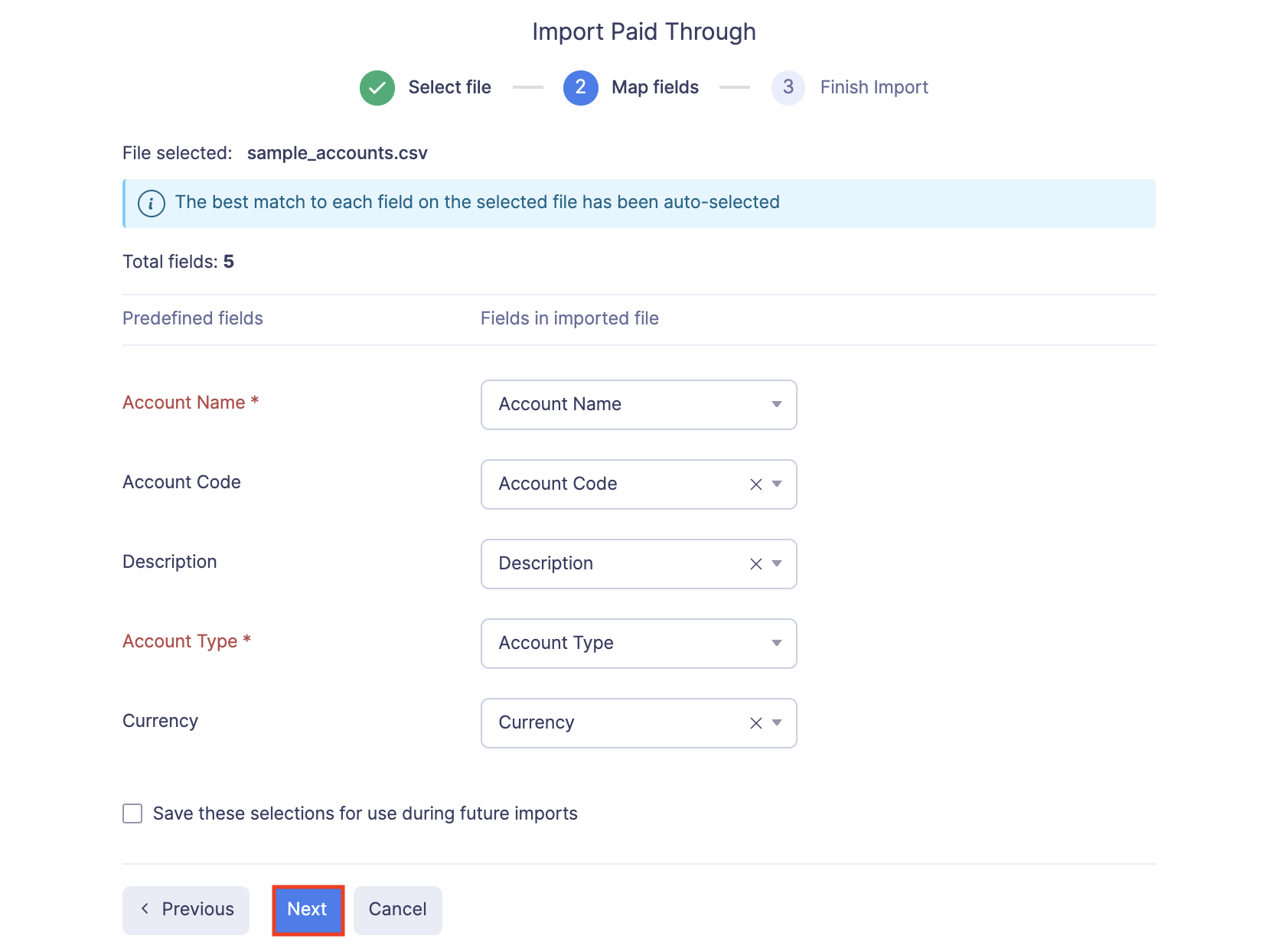Go to the Select file step
1269x952 pixels.
click(449, 87)
